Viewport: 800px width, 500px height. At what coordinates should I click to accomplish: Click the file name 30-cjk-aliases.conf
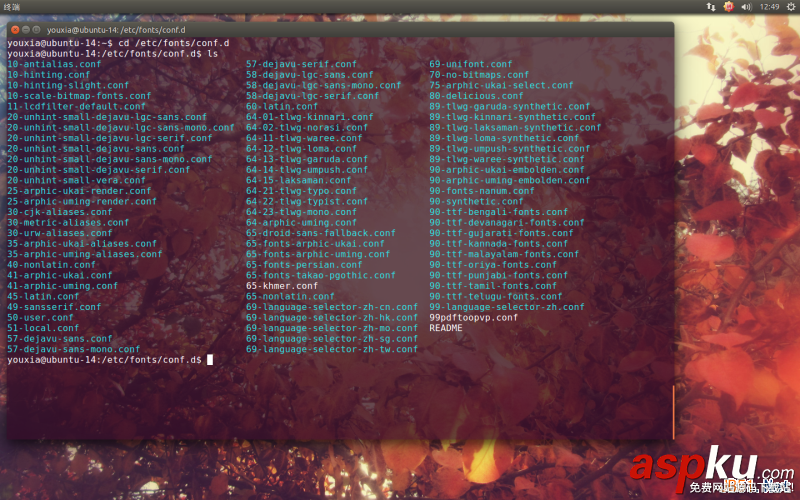[60, 212]
